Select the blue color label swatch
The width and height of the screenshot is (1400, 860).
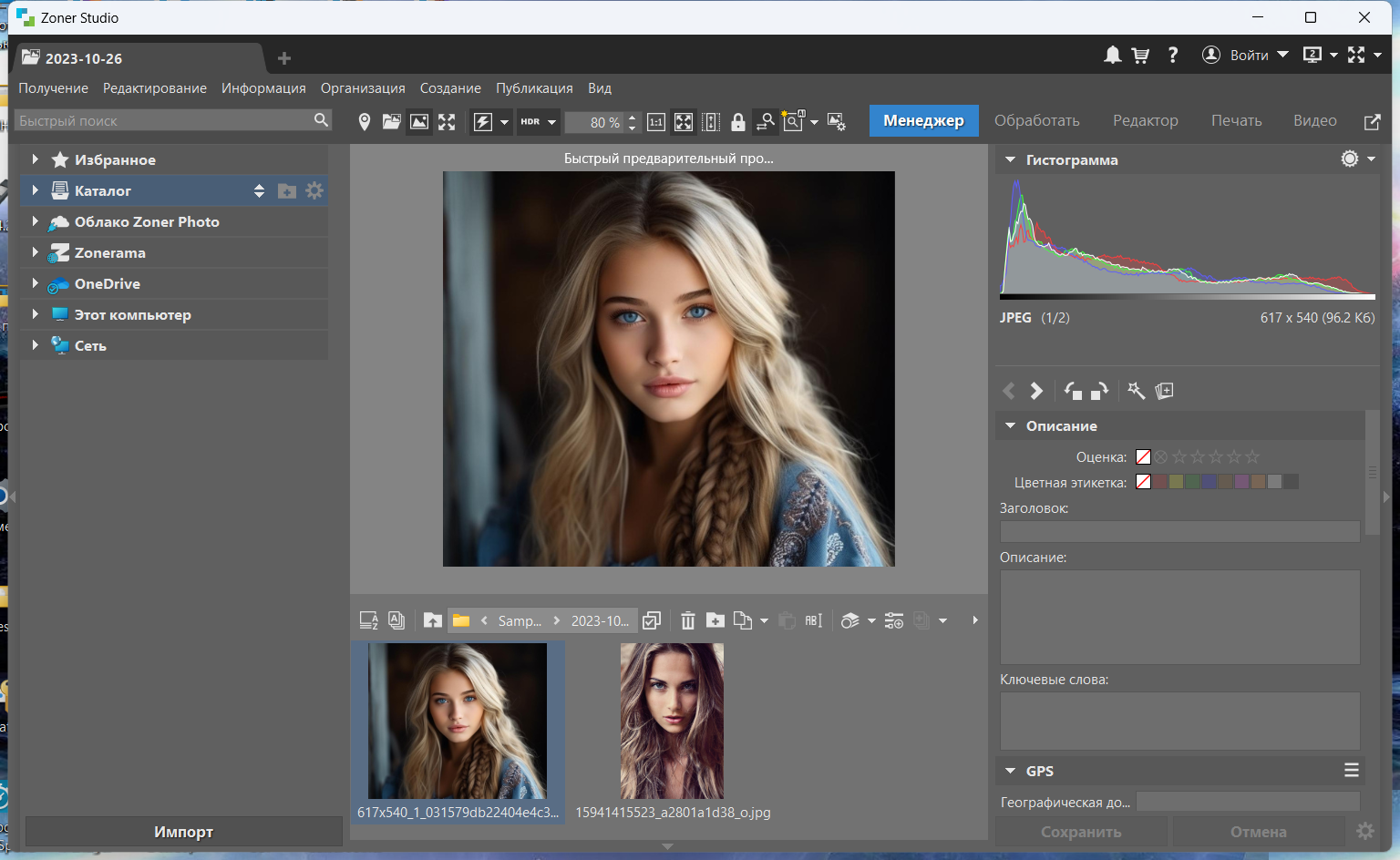[1210, 482]
